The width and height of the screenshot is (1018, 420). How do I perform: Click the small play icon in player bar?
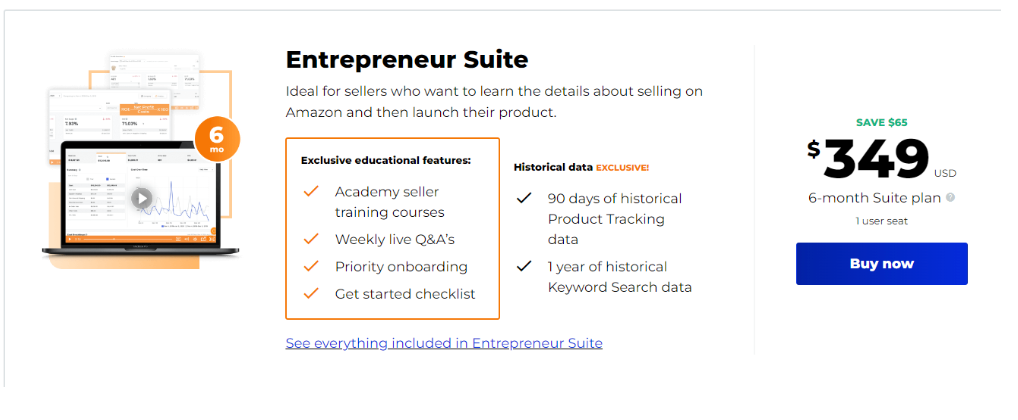click(69, 239)
